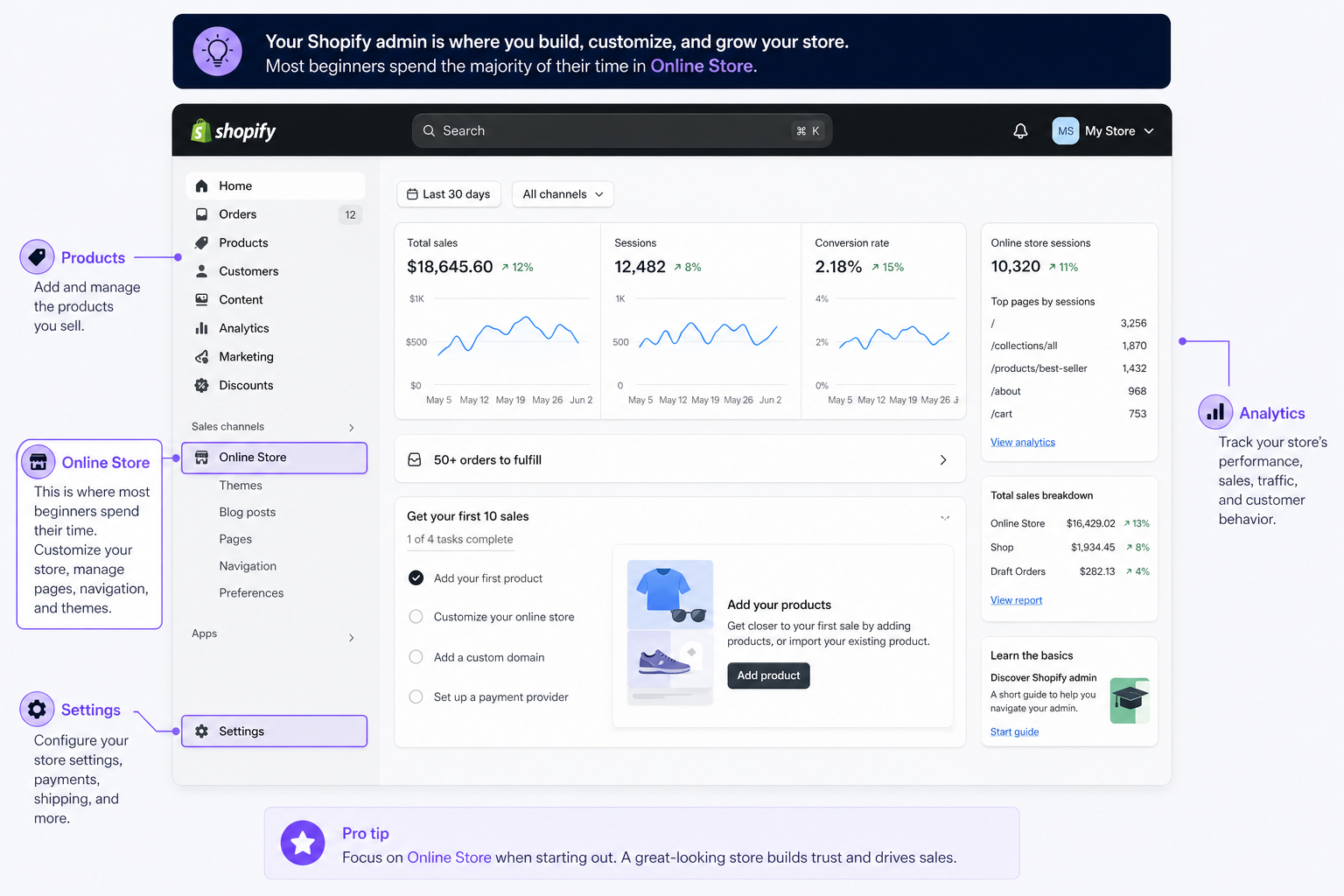The height and width of the screenshot is (896, 1344).
Task: Click the Conversion rate line chart
Action: click(x=894, y=337)
